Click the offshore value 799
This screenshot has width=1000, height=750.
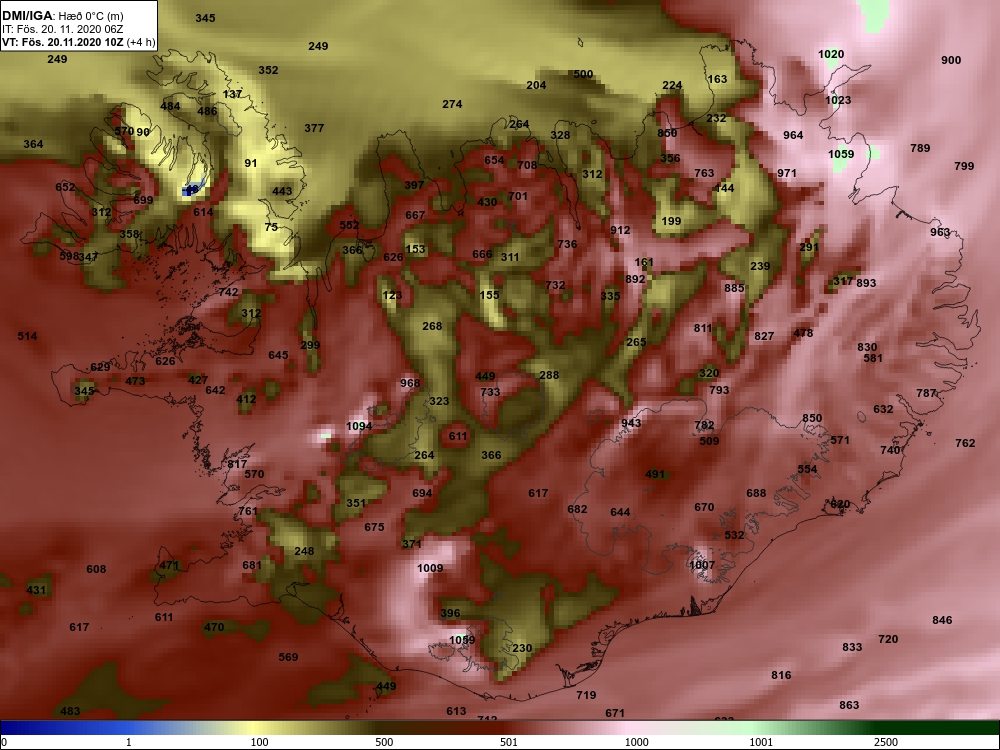tap(964, 166)
